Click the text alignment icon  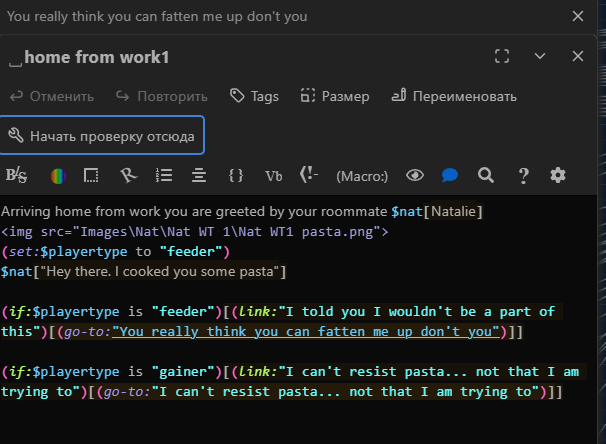[199, 176]
